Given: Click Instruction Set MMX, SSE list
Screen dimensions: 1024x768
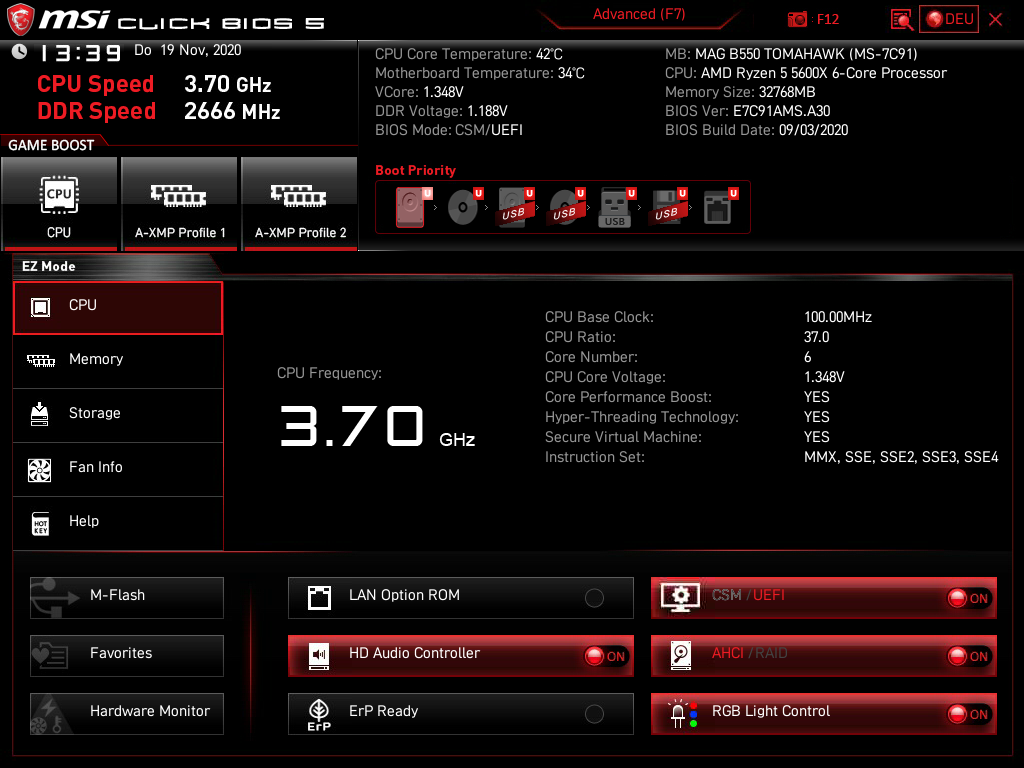Looking at the screenshot, I should pos(901,457).
